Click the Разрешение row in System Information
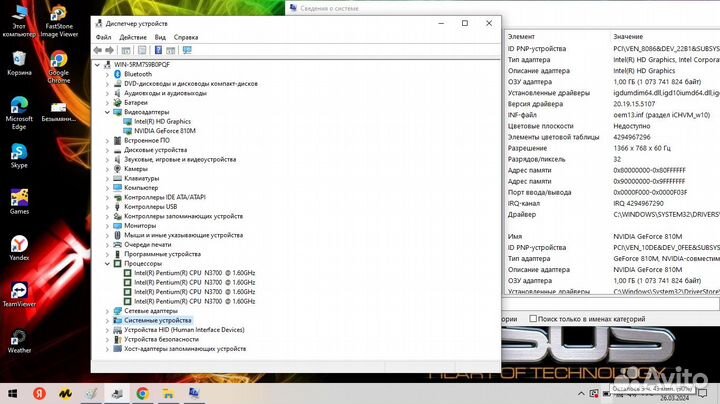Image resolution: width=720 pixels, height=404 pixels. click(x=612, y=148)
